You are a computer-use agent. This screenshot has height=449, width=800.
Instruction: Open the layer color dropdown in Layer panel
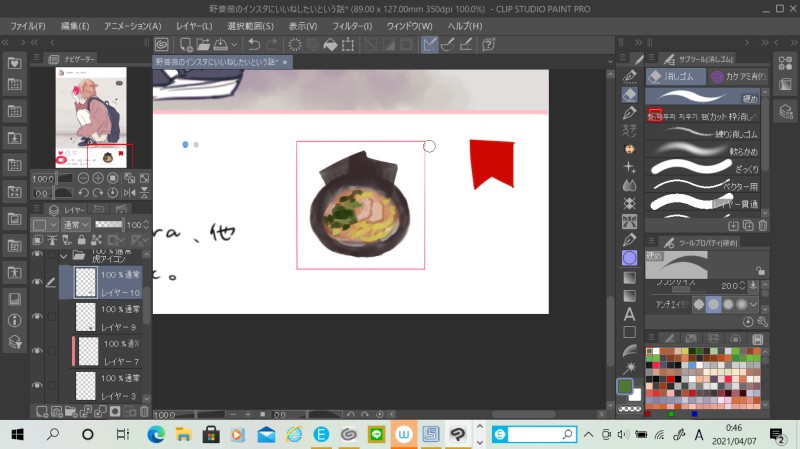click(45, 224)
